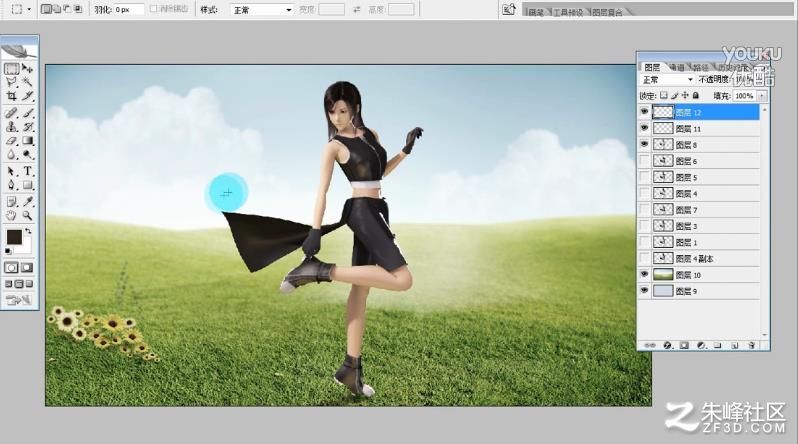Screen dimensions: 798x444
Task: Click the foreground color swatch
Action: point(14,237)
